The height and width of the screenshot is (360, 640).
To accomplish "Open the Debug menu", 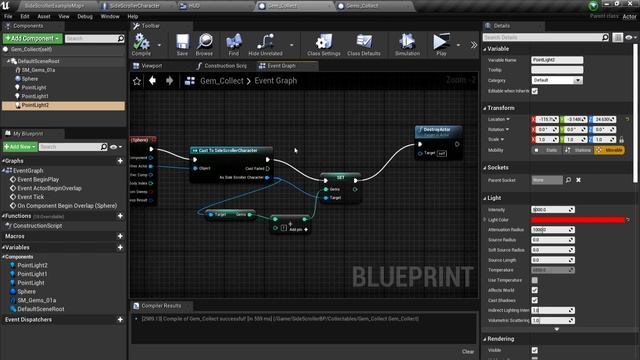I will click(x=85, y=16).
